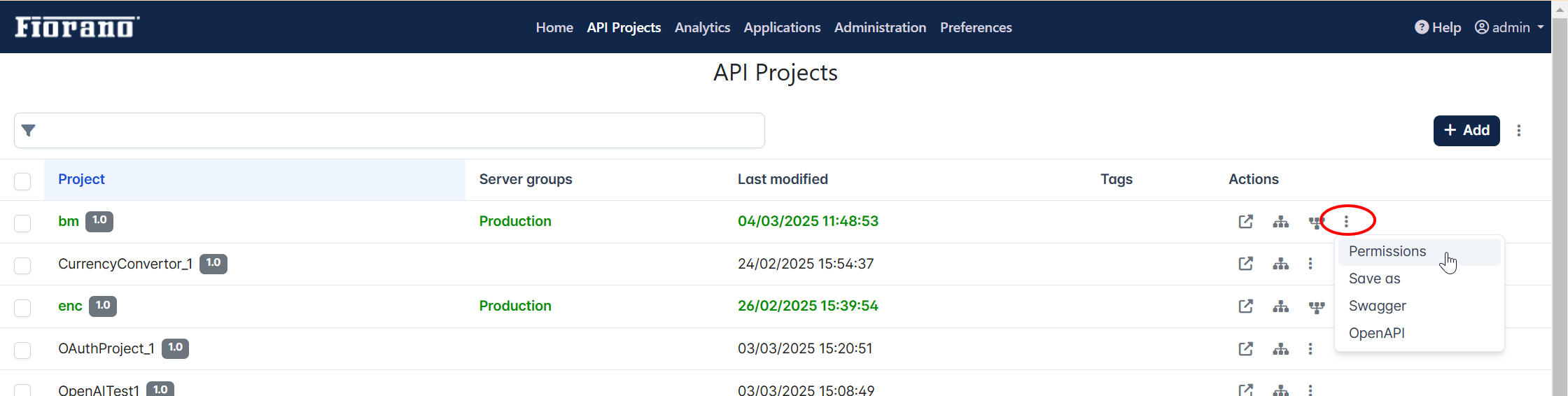Click hierarchy icon in OAuthProject_1 row
Screen dimensions: 1568x396
point(1280,348)
